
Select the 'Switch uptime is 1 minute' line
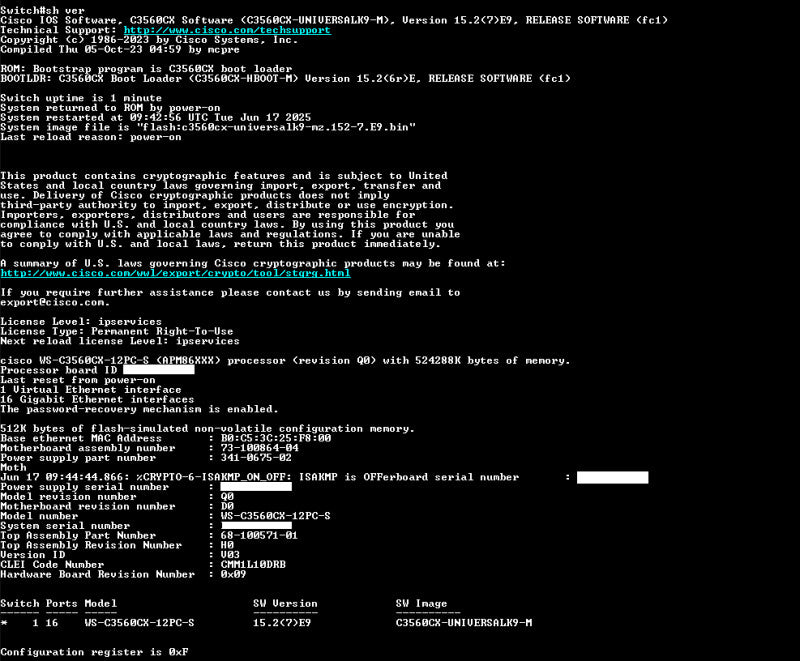(x=81, y=98)
